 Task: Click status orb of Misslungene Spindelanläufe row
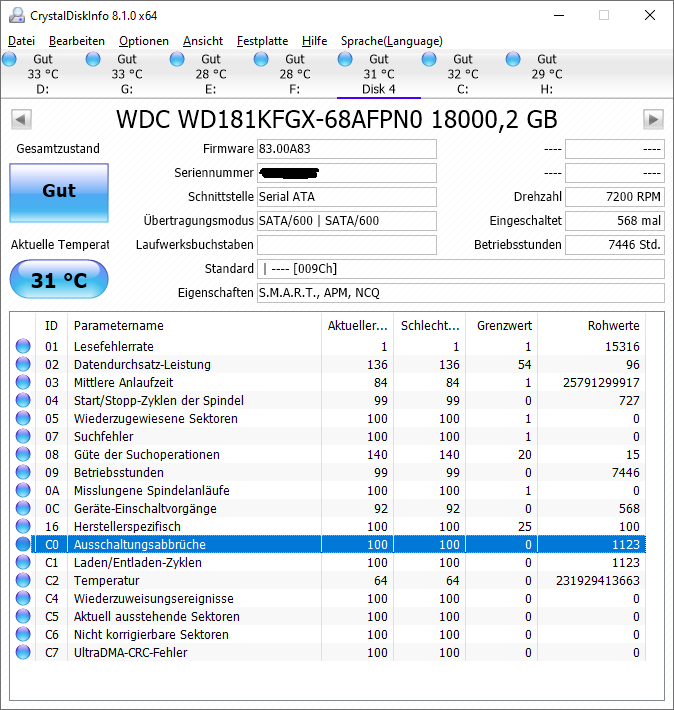(23, 490)
